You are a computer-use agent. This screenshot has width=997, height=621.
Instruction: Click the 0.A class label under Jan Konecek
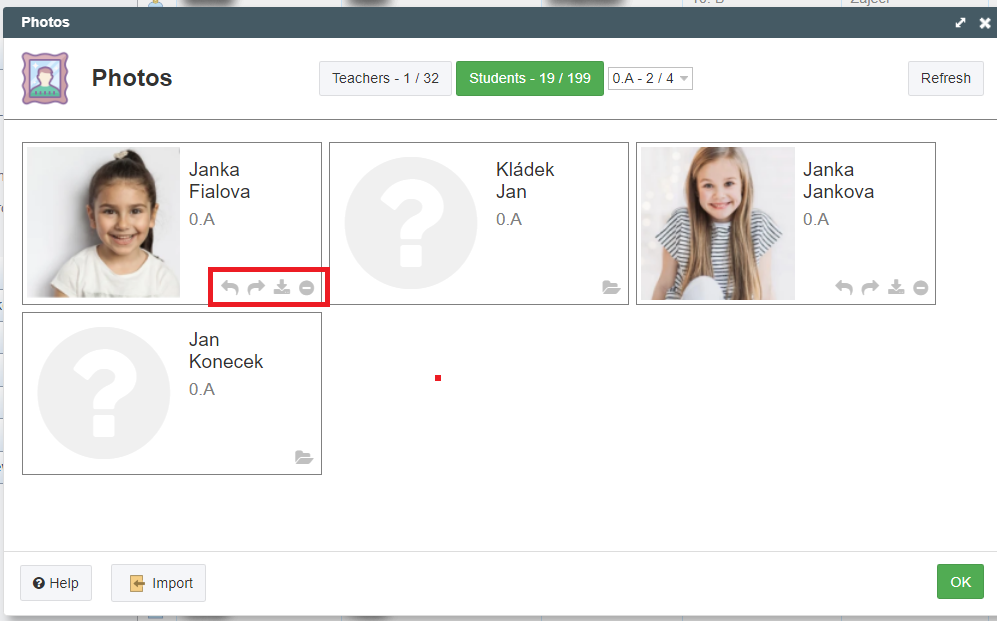(202, 389)
